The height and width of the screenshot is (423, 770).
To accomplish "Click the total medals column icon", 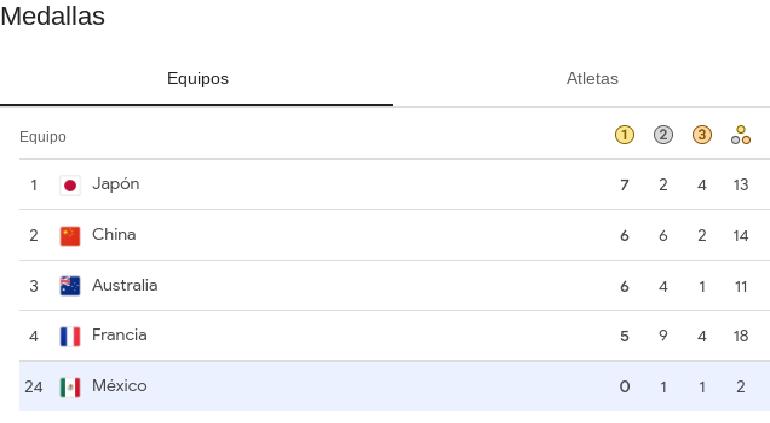I will click(741, 135).
